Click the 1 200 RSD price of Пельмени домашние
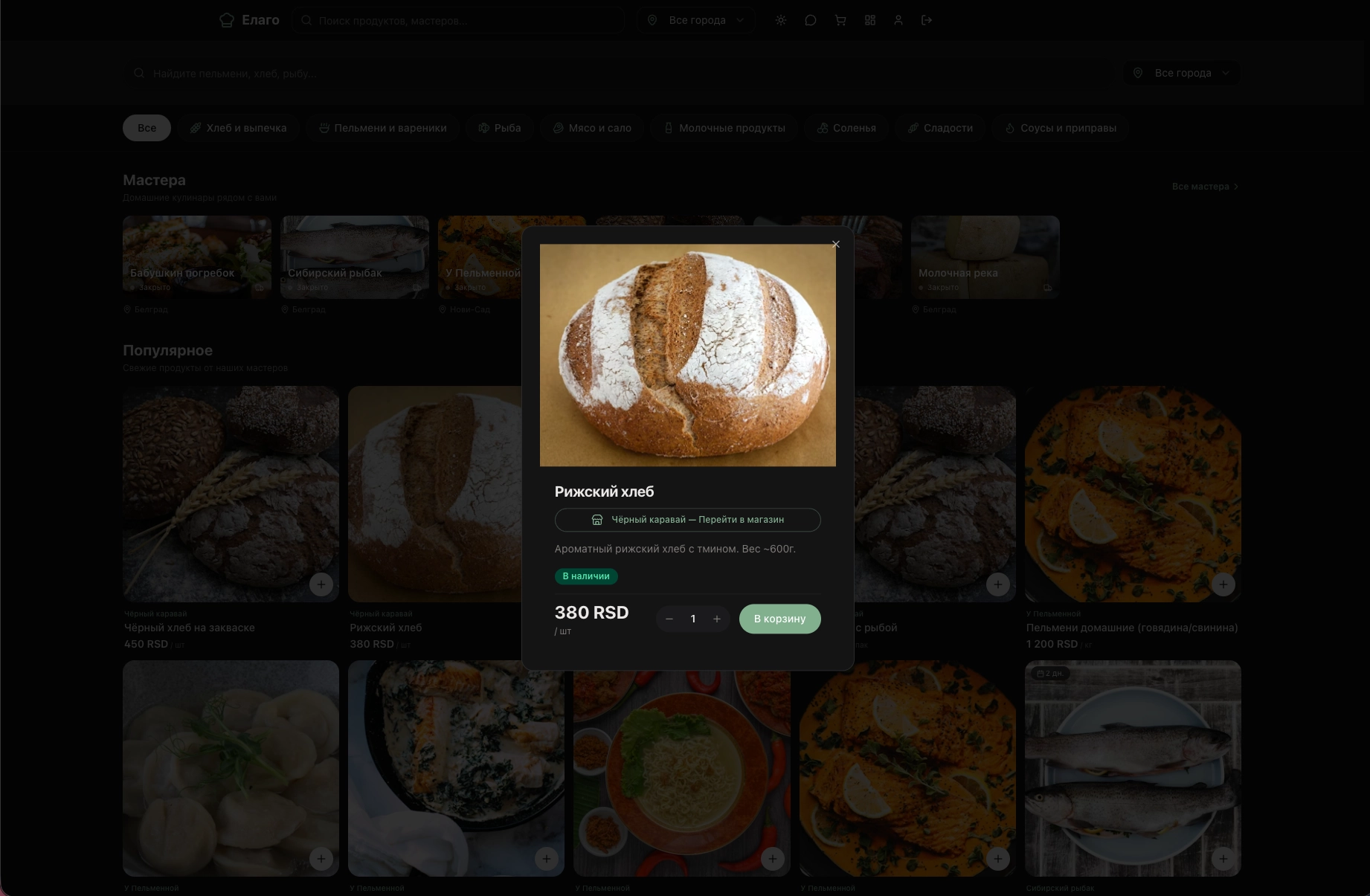This screenshot has width=1370, height=896. 1052,644
